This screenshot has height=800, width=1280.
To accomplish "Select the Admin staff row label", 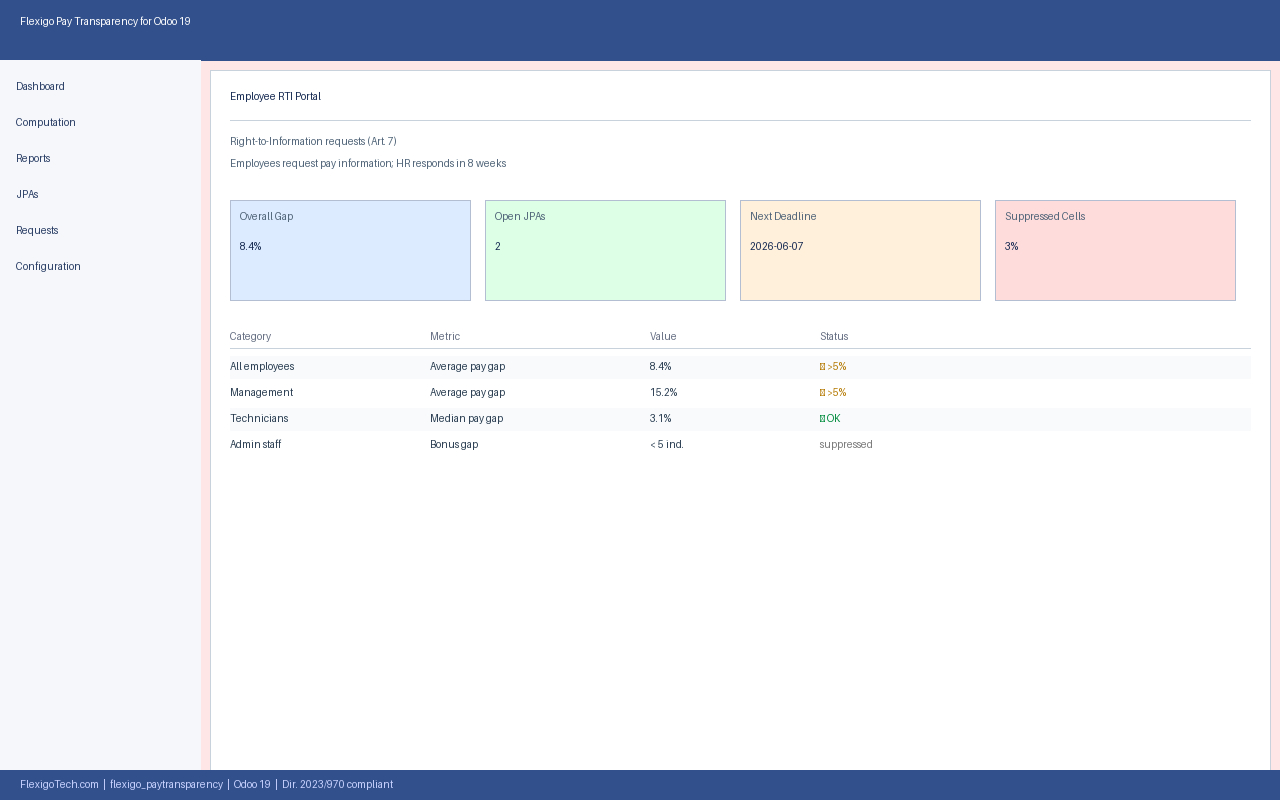I will [255, 445].
